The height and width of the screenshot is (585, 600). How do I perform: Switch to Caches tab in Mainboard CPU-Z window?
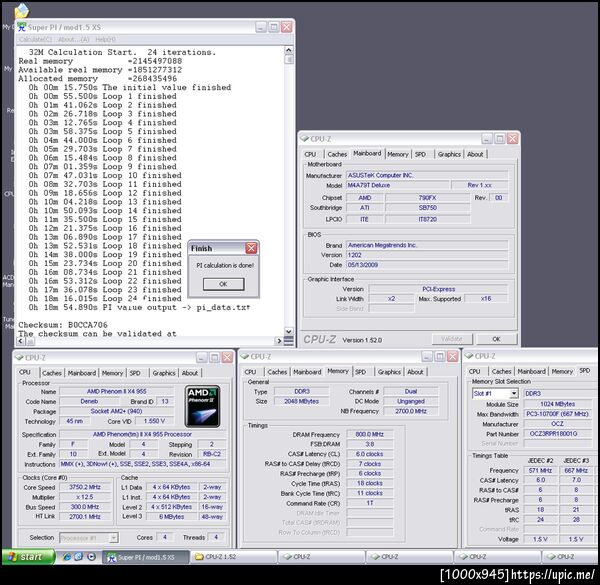coord(337,154)
